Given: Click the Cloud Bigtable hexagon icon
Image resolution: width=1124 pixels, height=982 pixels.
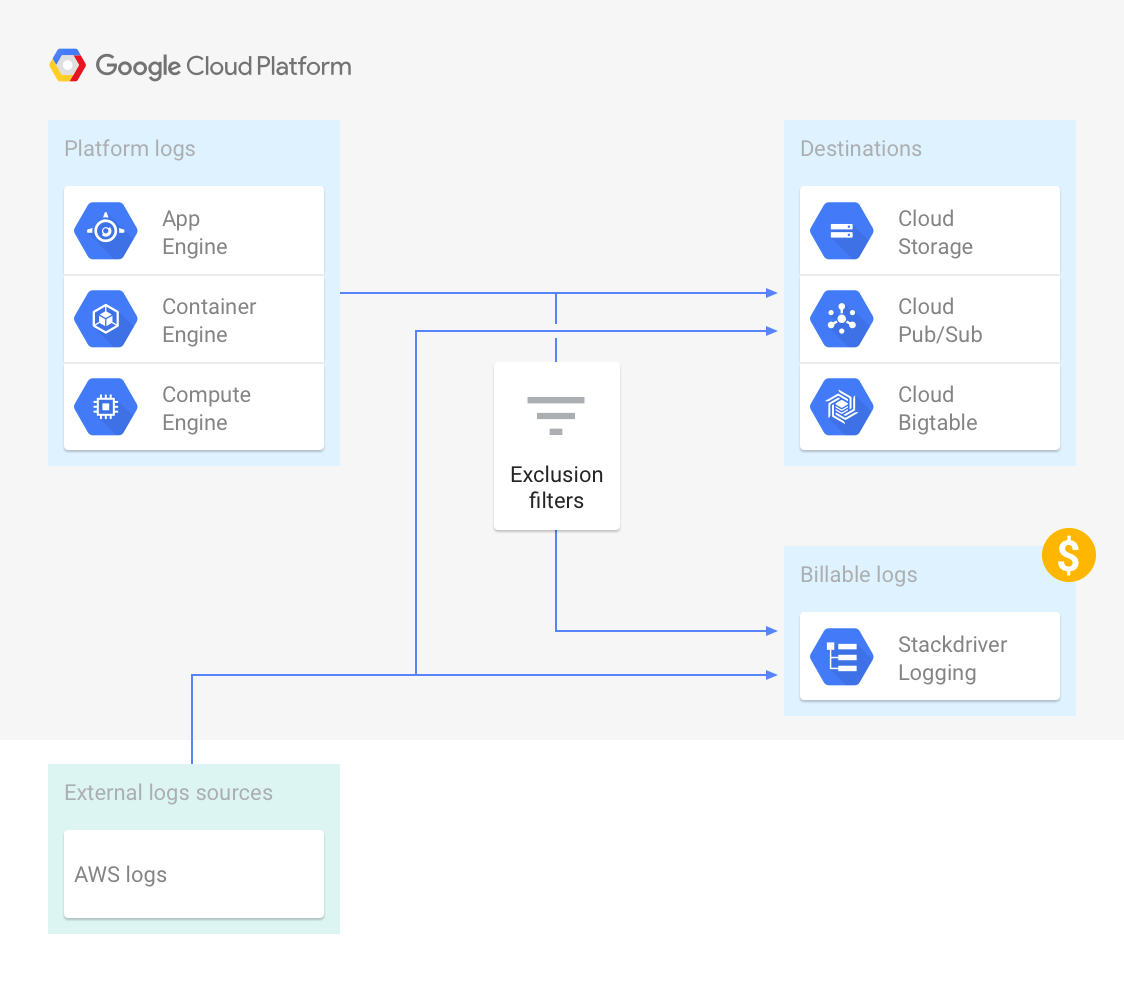Looking at the screenshot, I should [x=842, y=407].
